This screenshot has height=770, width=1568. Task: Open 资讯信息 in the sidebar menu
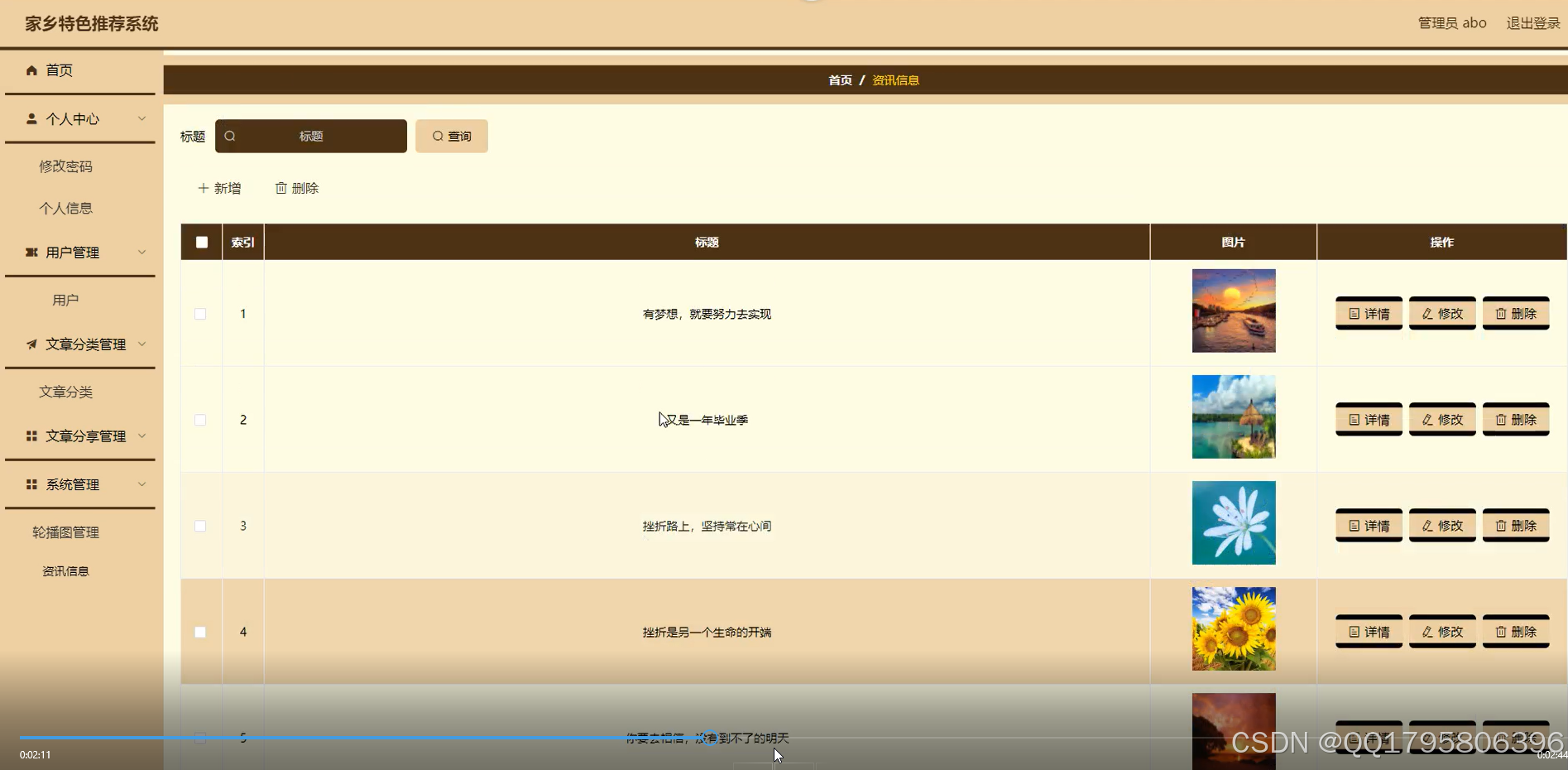65,570
